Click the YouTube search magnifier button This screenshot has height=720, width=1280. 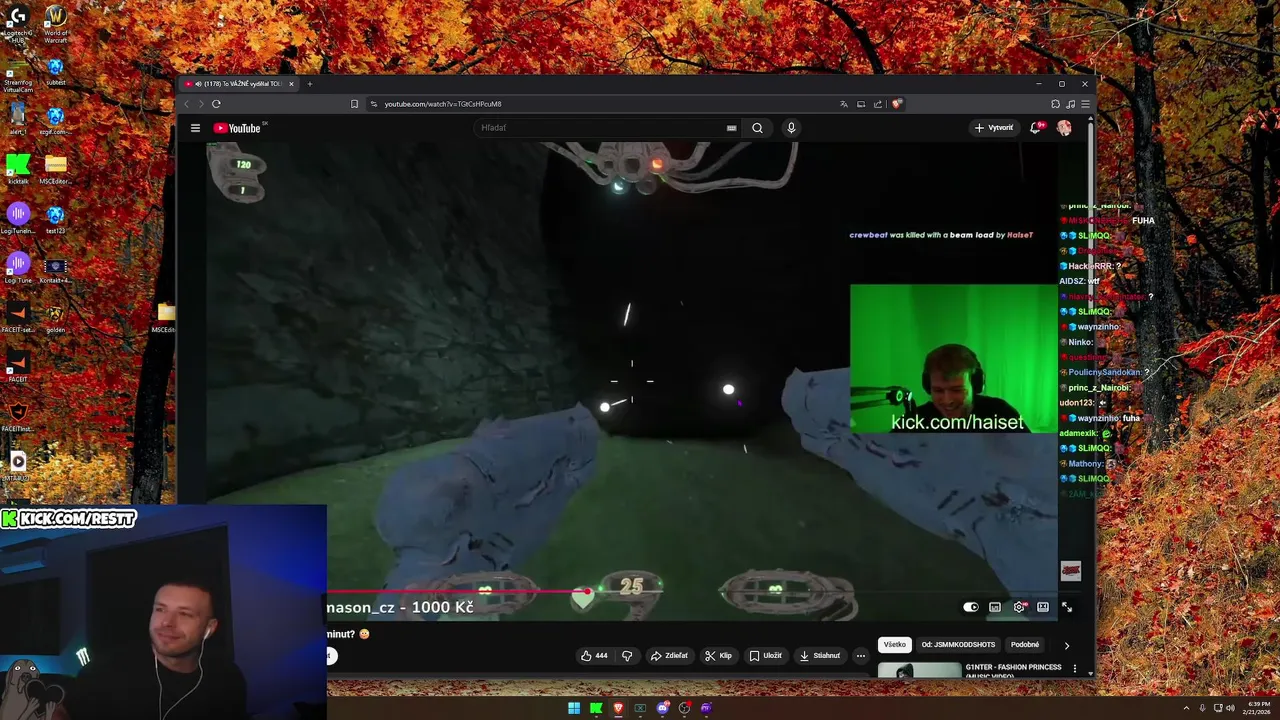pyautogui.click(x=757, y=128)
